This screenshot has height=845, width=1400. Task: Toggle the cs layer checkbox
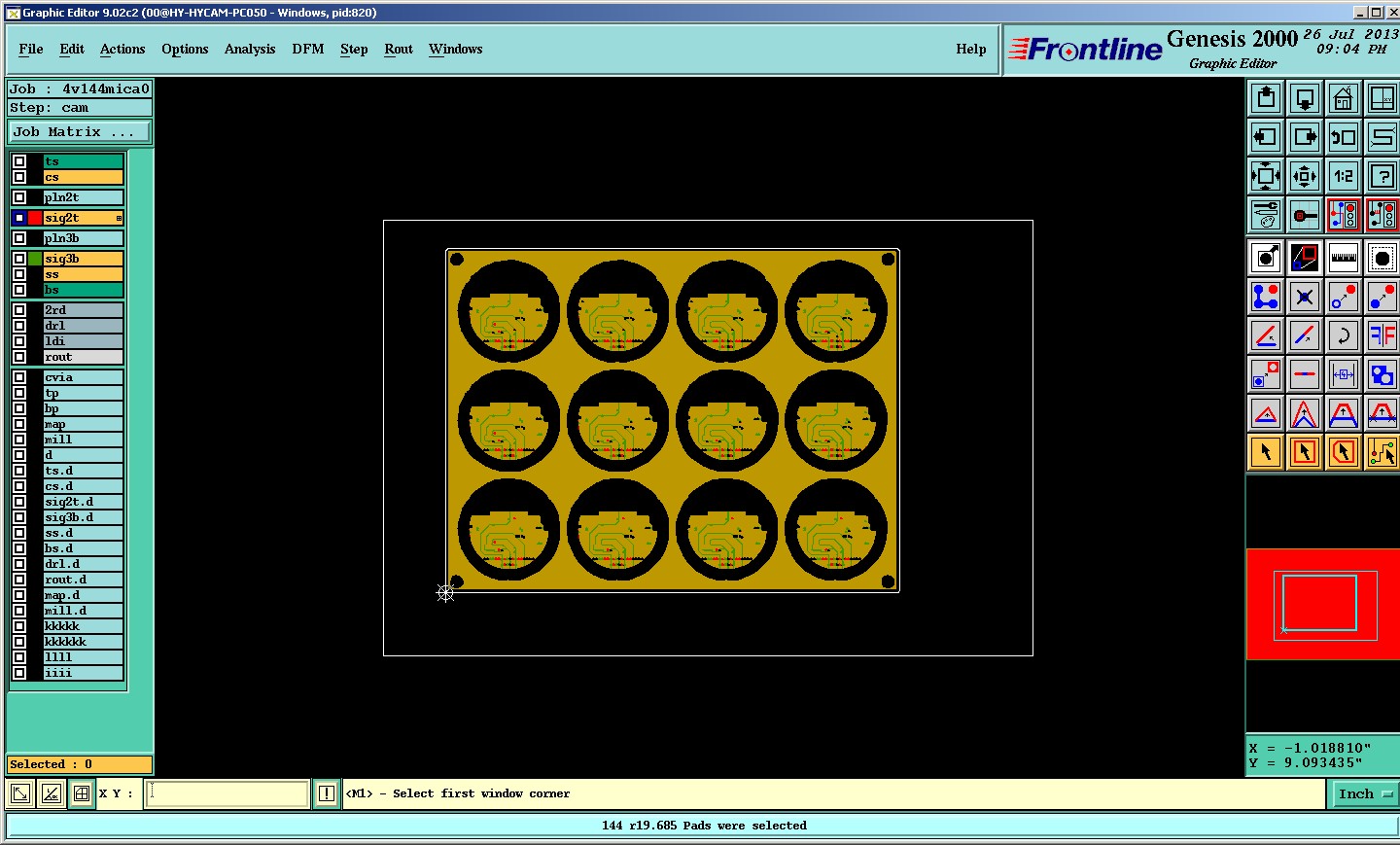click(19, 177)
